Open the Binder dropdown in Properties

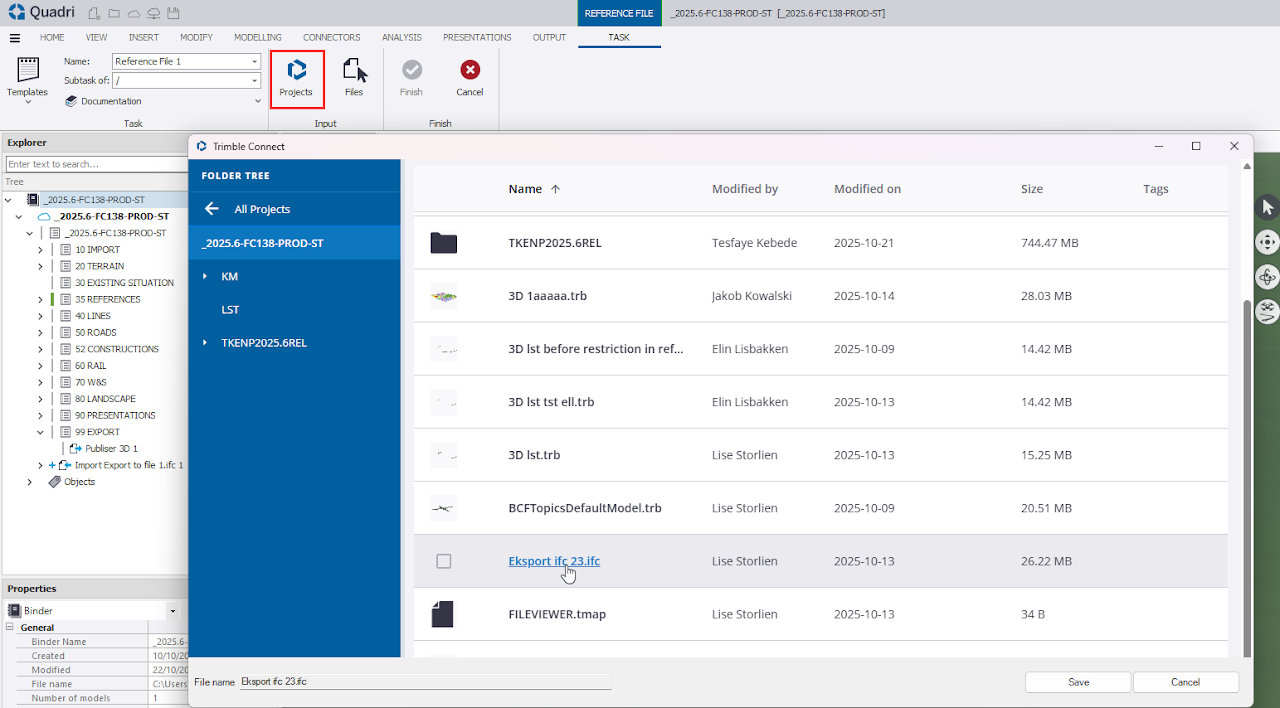pos(173,611)
